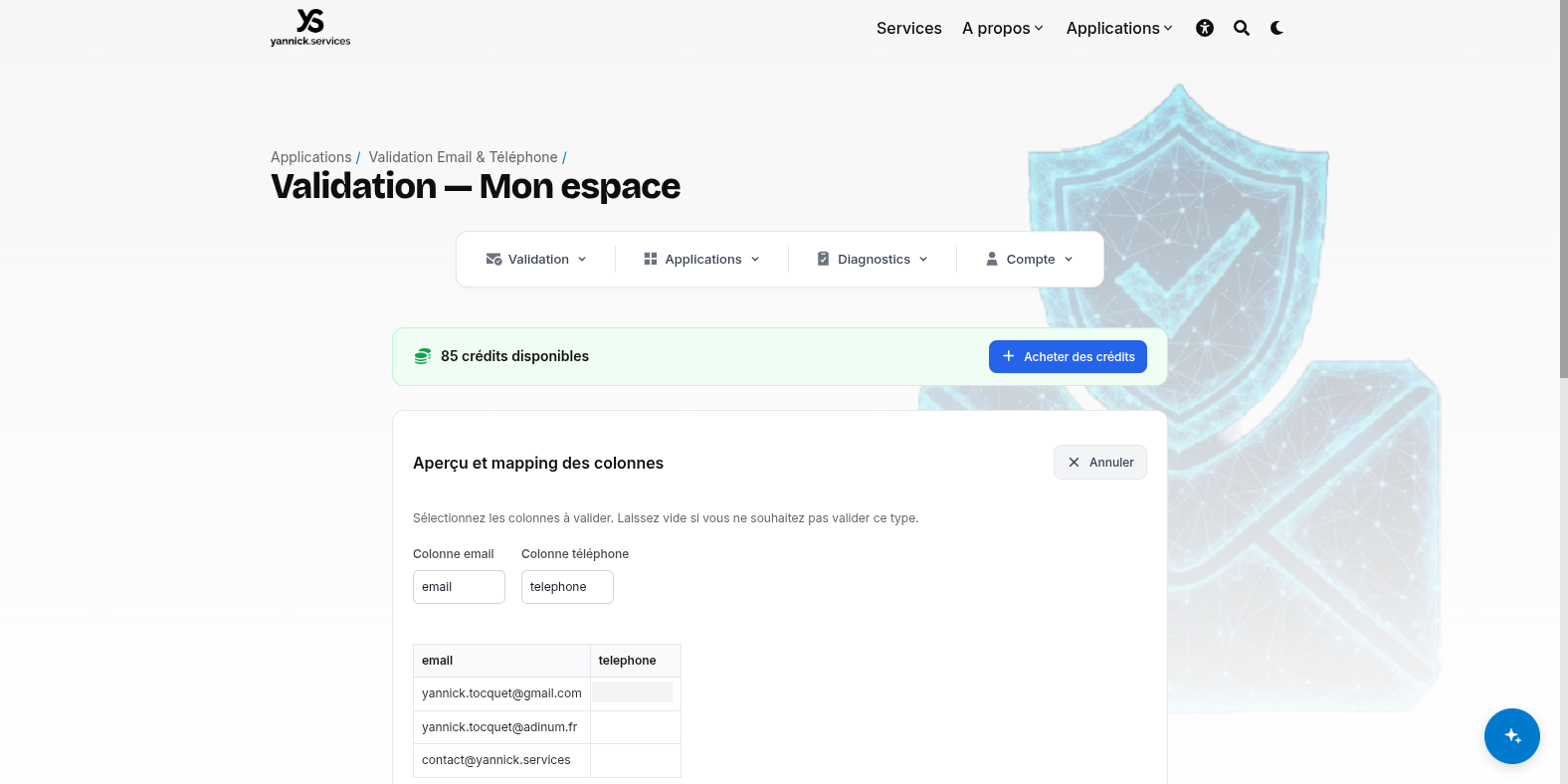This screenshot has height=784, width=1568.
Task: Click the green credits coins icon
Action: (423, 356)
